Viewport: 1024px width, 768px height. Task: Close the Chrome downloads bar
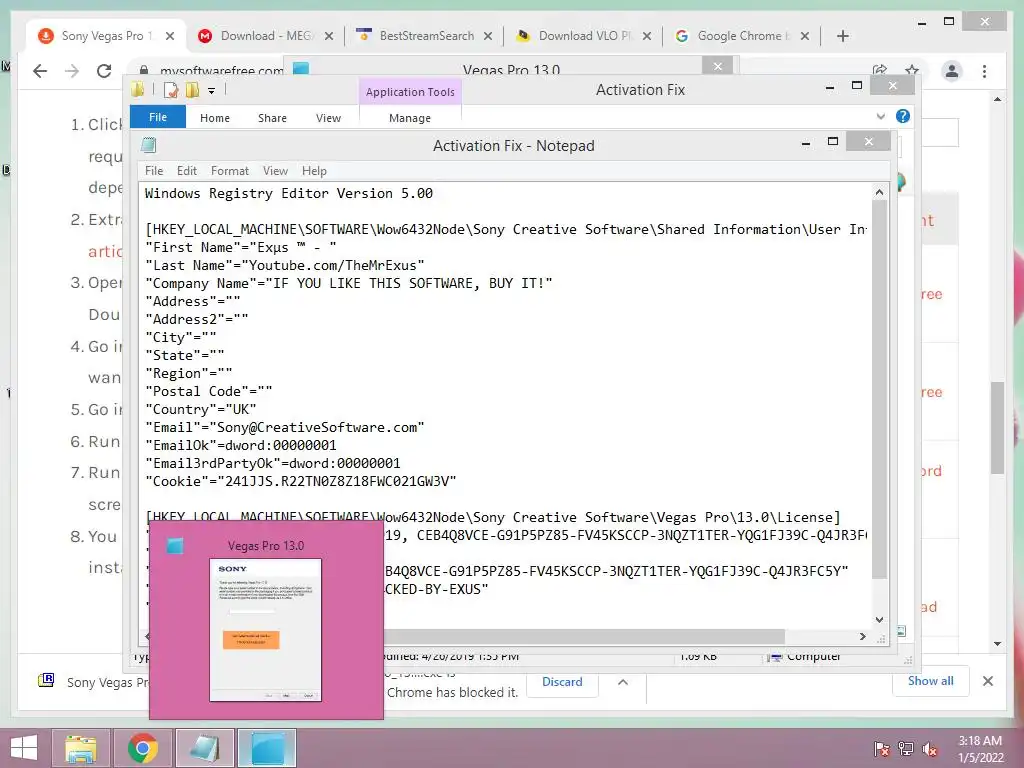(988, 681)
